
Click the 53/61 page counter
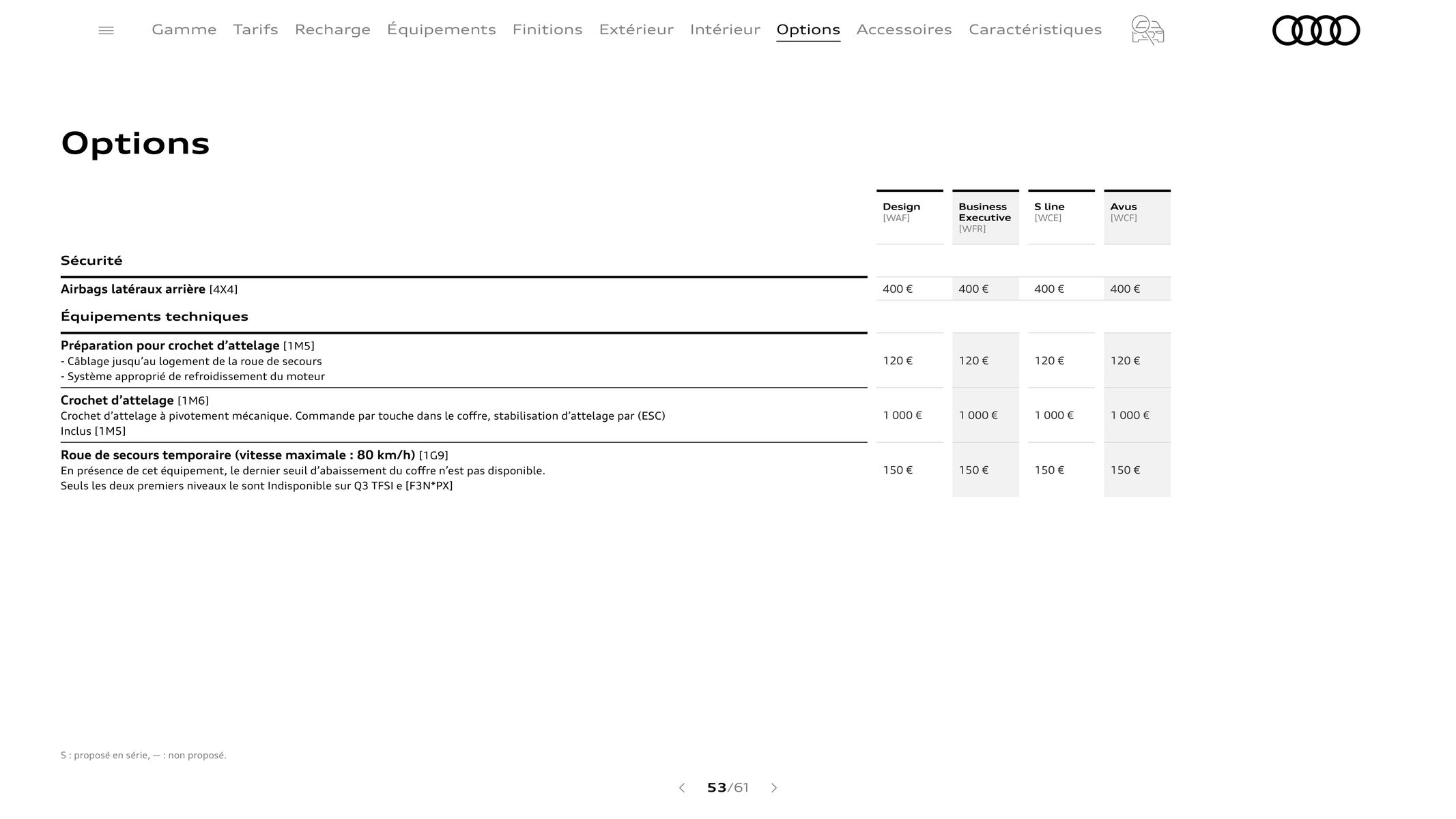[x=728, y=788]
